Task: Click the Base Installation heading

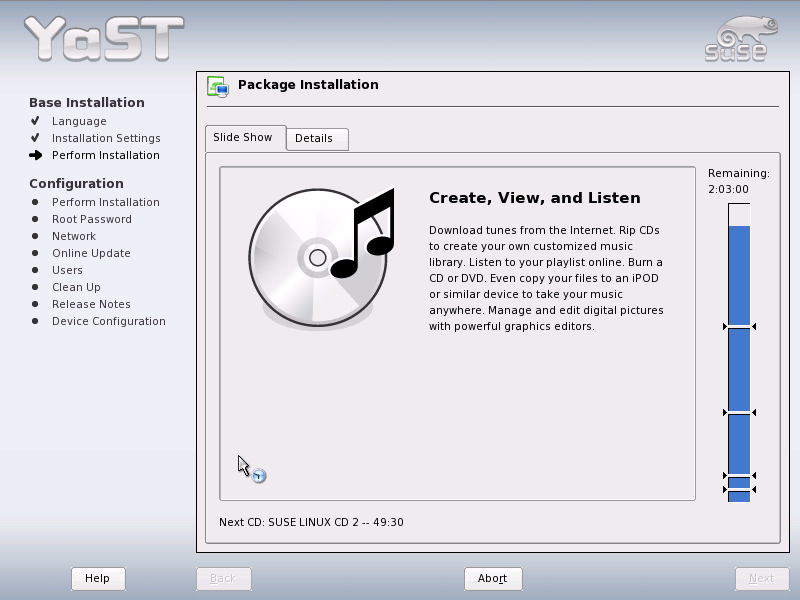Action: click(87, 103)
